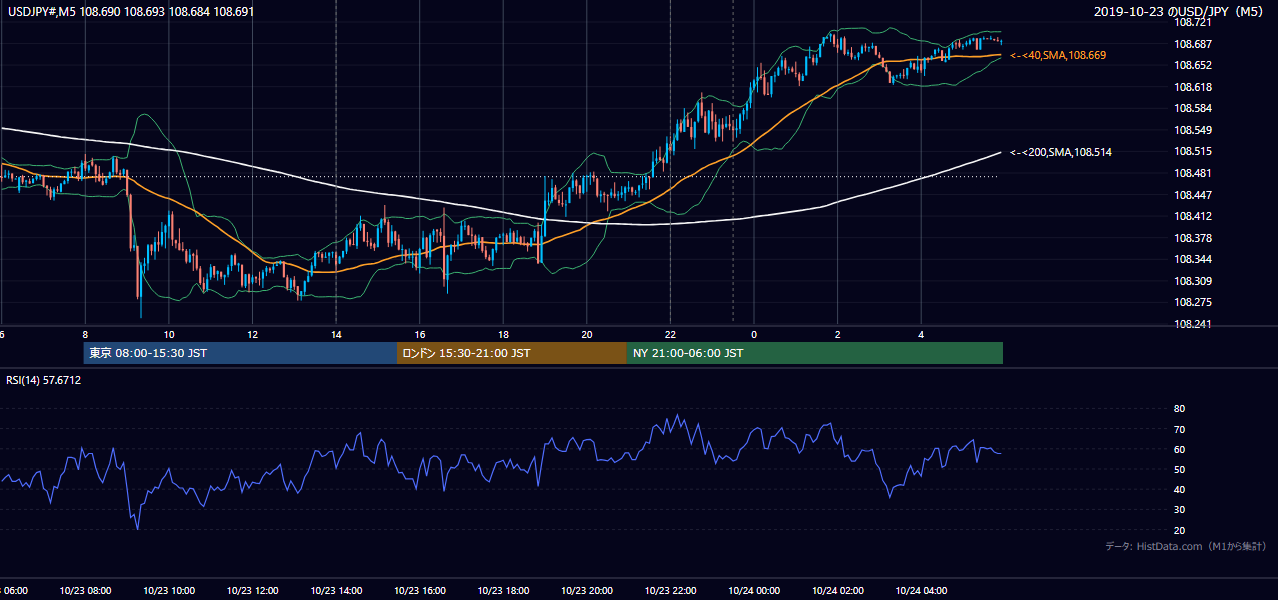Click hour label 14 on price chart axis
The height and width of the screenshot is (600, 1278).
336,334
